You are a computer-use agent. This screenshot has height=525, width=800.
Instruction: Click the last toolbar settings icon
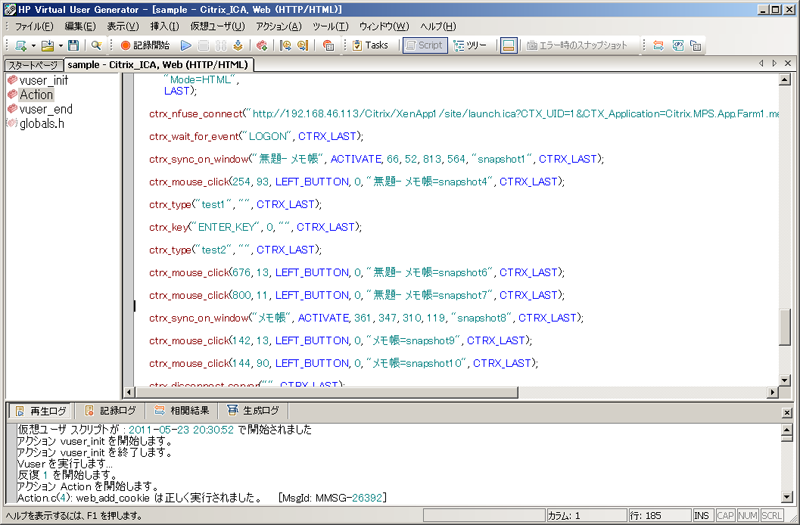[695, 45]
